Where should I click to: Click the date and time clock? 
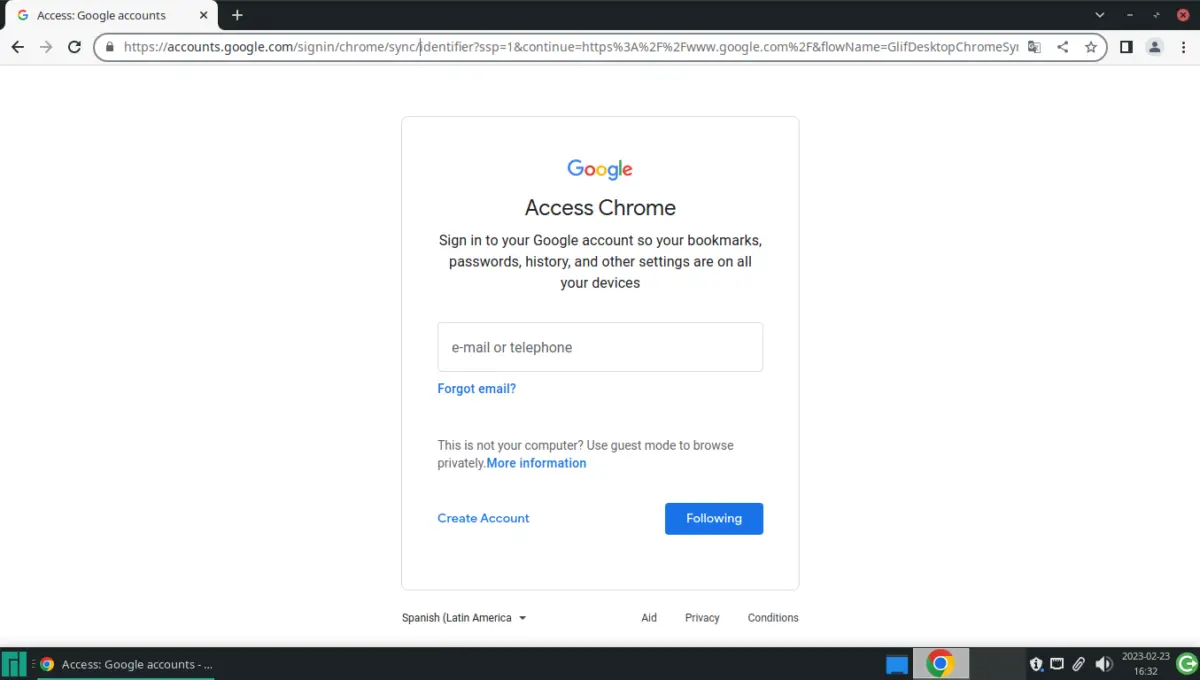click(x=1146, y=664)
